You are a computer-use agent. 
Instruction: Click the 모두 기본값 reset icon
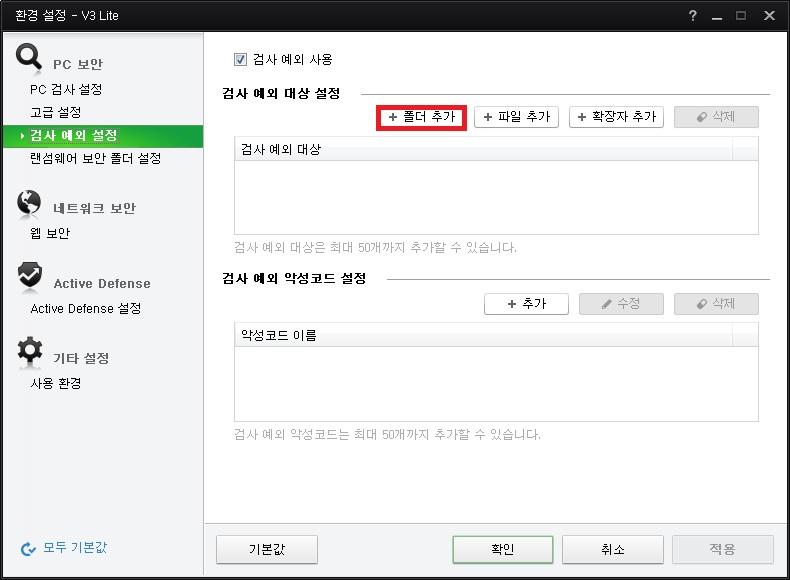point(28,548)
